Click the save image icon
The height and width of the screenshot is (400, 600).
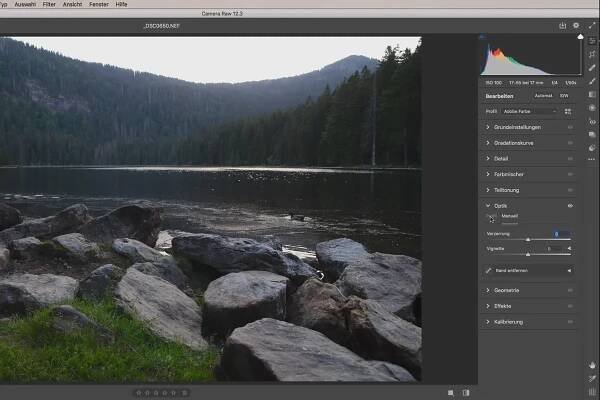563,25
